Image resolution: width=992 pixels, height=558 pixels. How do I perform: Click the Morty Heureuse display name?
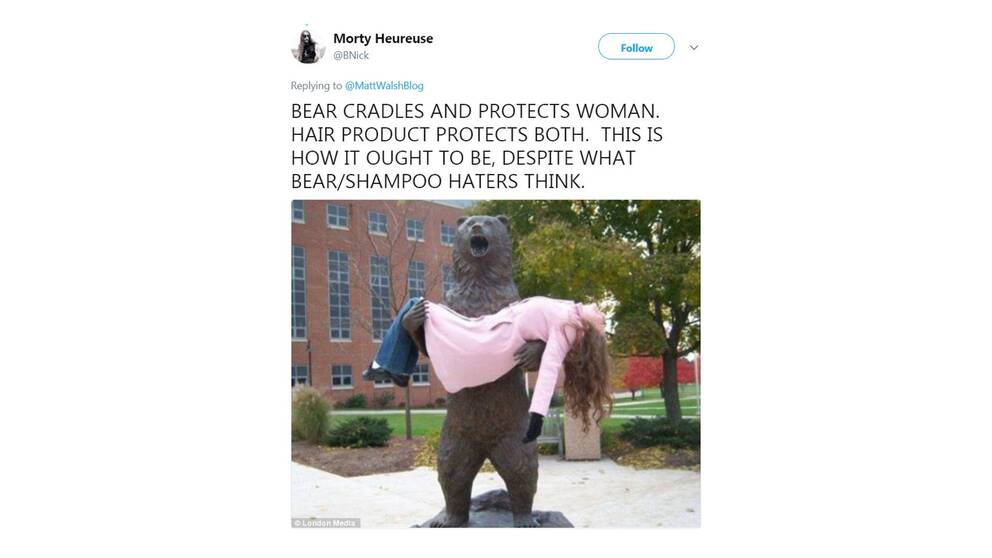click(x=383, y=39)
